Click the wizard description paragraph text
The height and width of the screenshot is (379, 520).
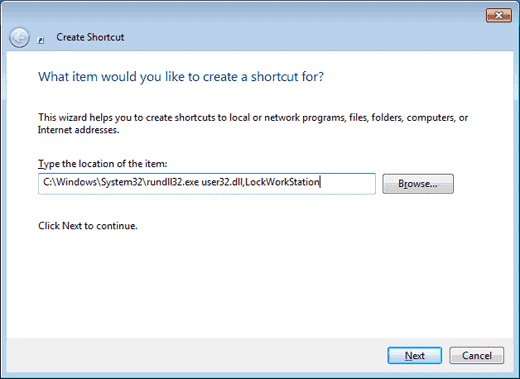[x=253, y=123]
